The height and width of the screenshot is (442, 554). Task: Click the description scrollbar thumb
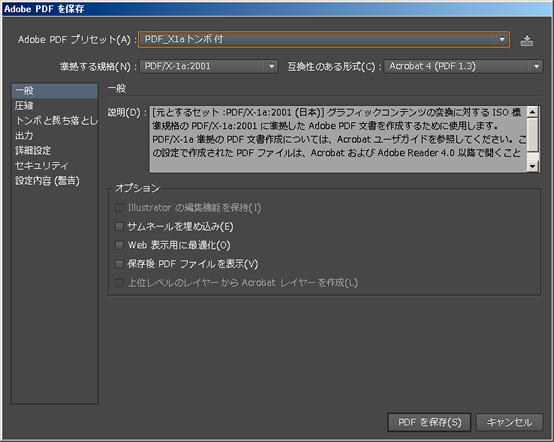coord(532,135)
